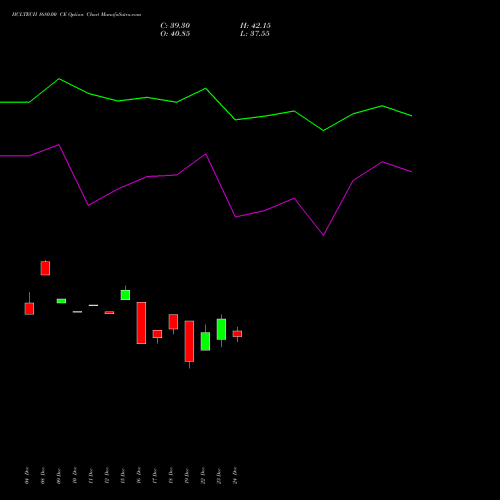This screenshot has height=500, width=500.
Task: Select the 04 Dec date label
Action: pyautogui.click(x=27, y=475)
